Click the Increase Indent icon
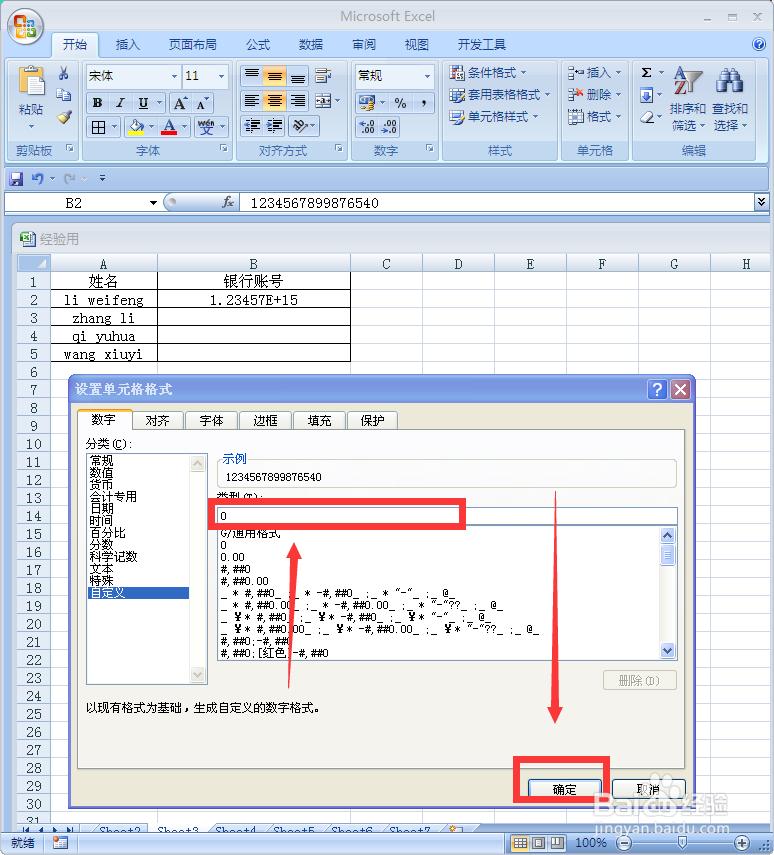 (274, 126)
